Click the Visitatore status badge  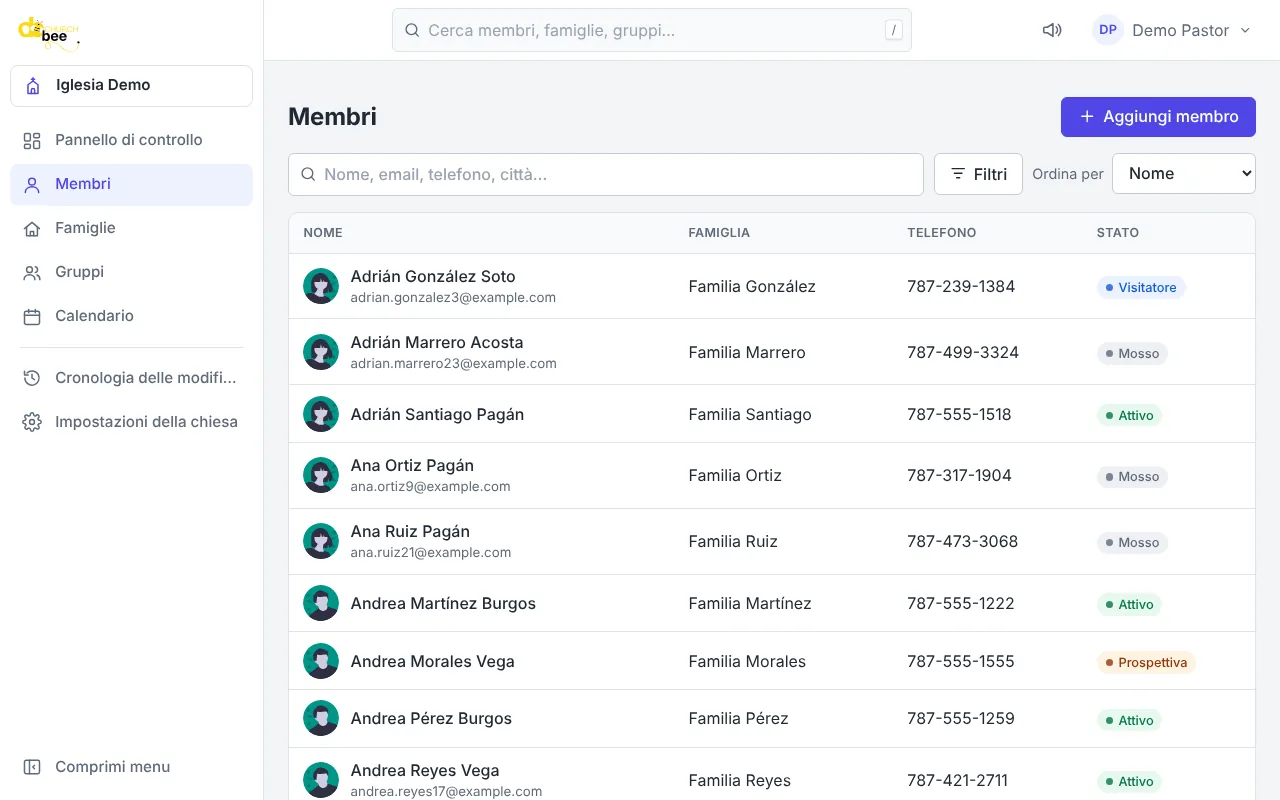1141,287
